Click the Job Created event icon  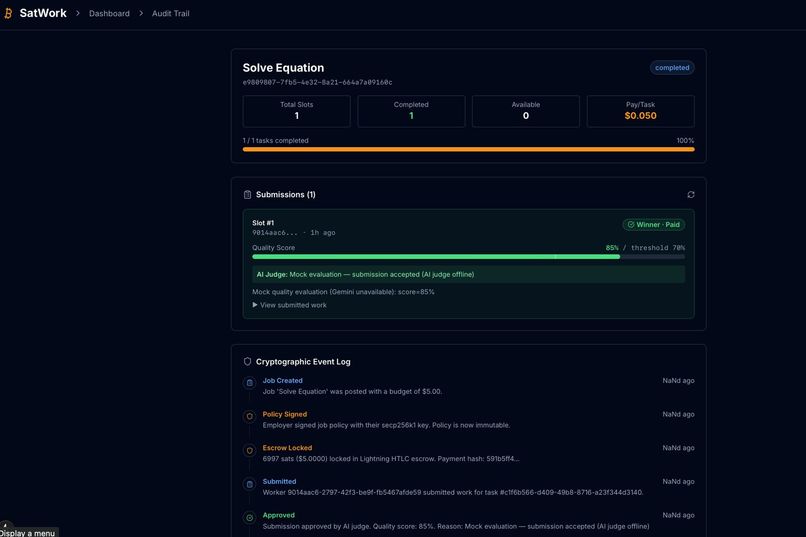[249, 383]
